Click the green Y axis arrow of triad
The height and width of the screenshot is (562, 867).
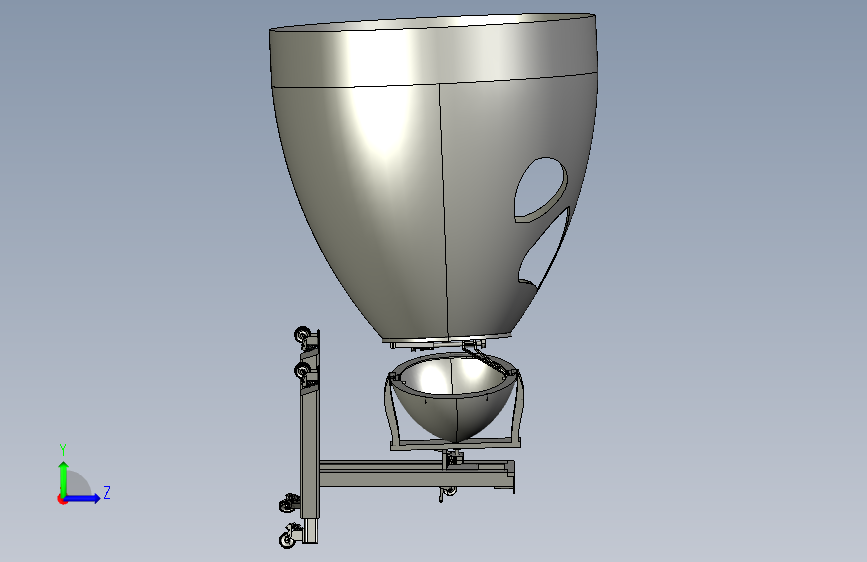tap(64, 478)
